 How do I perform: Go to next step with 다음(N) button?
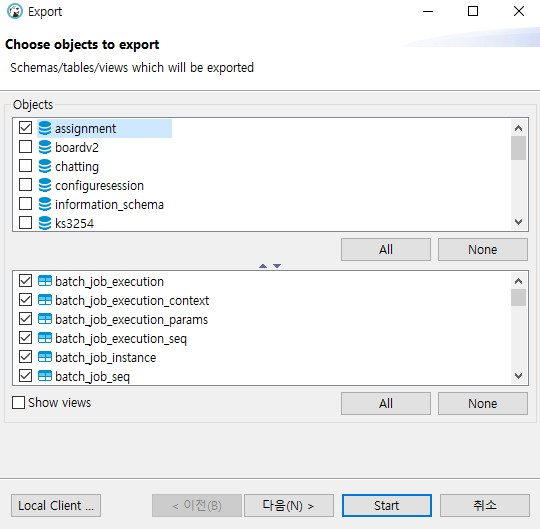[x=289, y=506]
